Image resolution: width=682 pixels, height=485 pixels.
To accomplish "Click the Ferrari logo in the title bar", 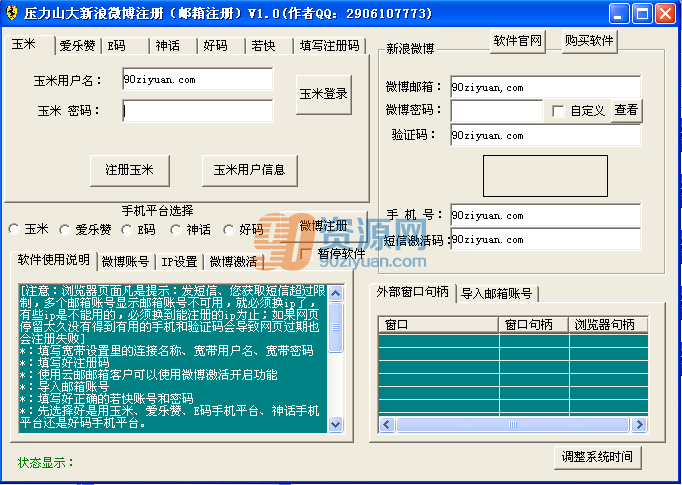I will (x=12, y=13).
